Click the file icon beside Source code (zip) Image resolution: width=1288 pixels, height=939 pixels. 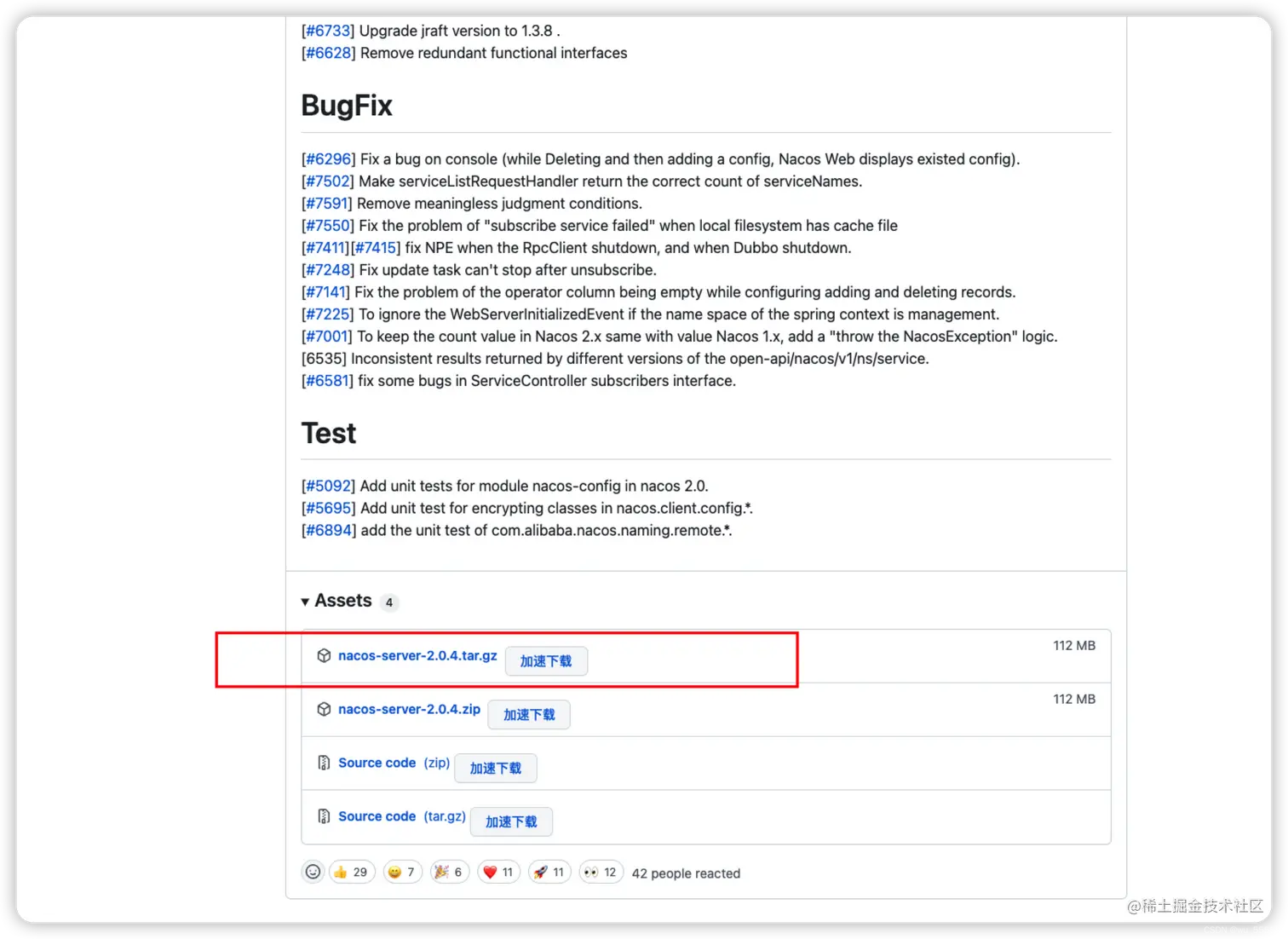pyautogui.click(x=324, y=763)
